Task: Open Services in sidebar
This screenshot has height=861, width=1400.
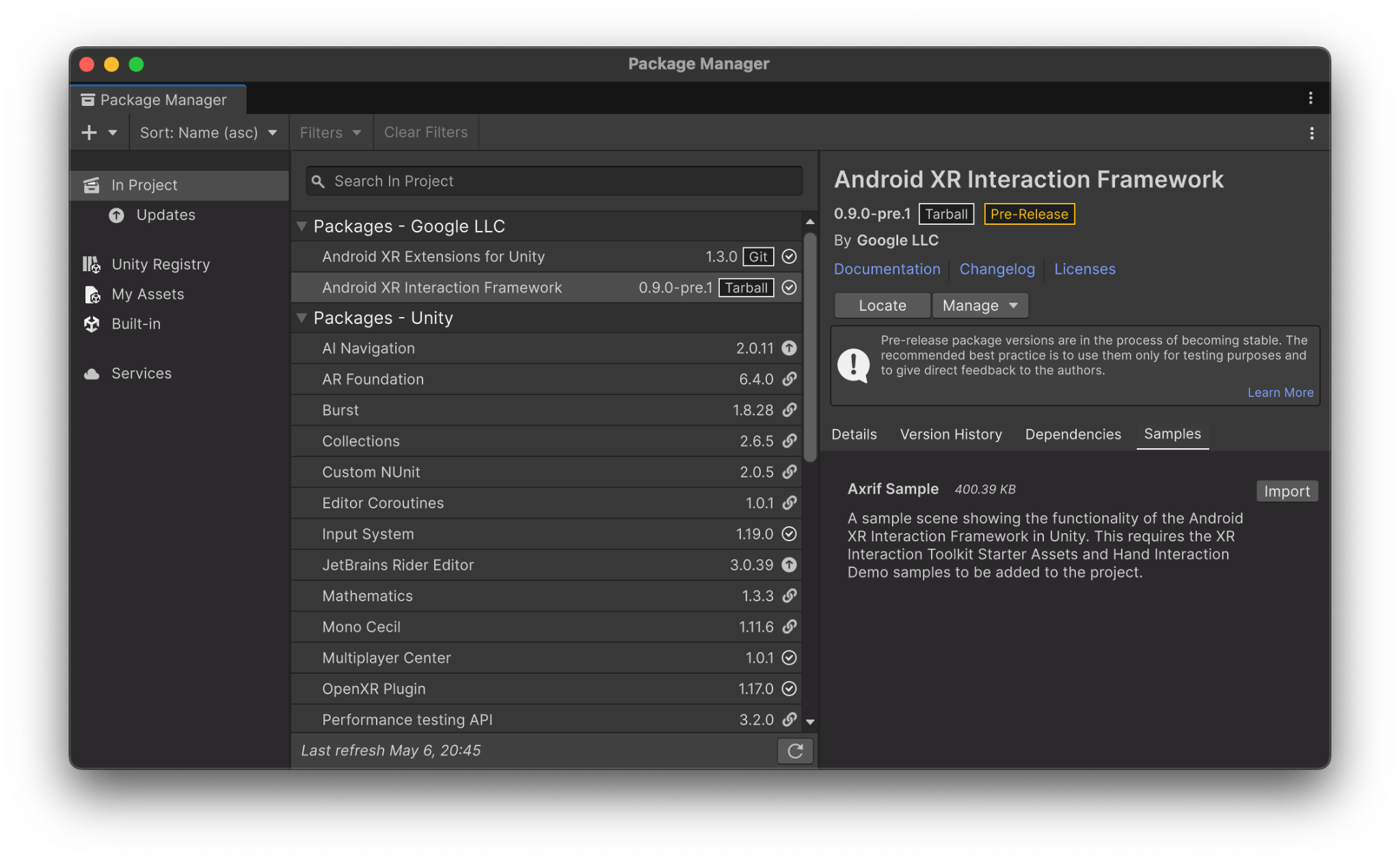Action: coord(179,374)
